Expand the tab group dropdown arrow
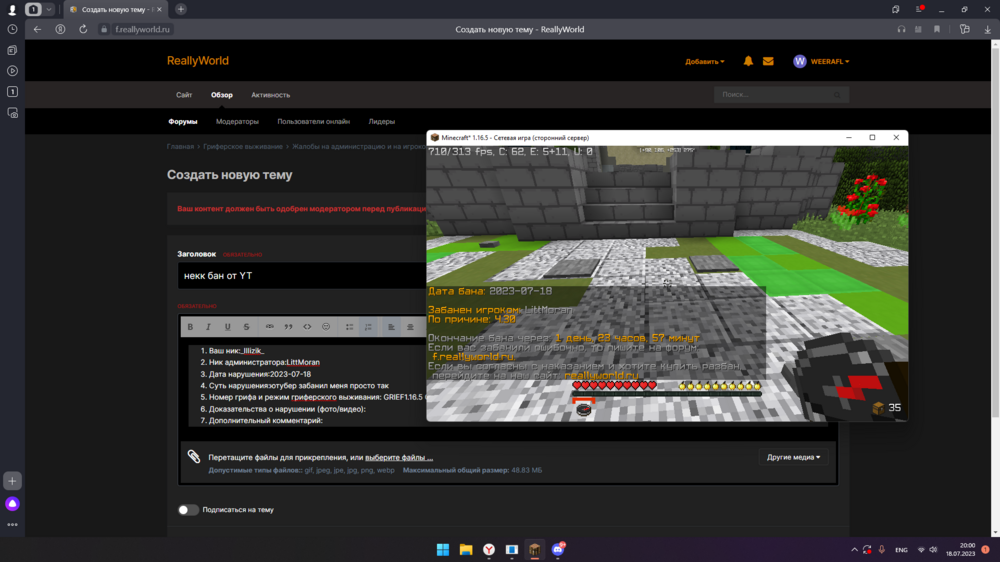Image resolution: width=1000 pixels, height=562 pixels. 48,10
